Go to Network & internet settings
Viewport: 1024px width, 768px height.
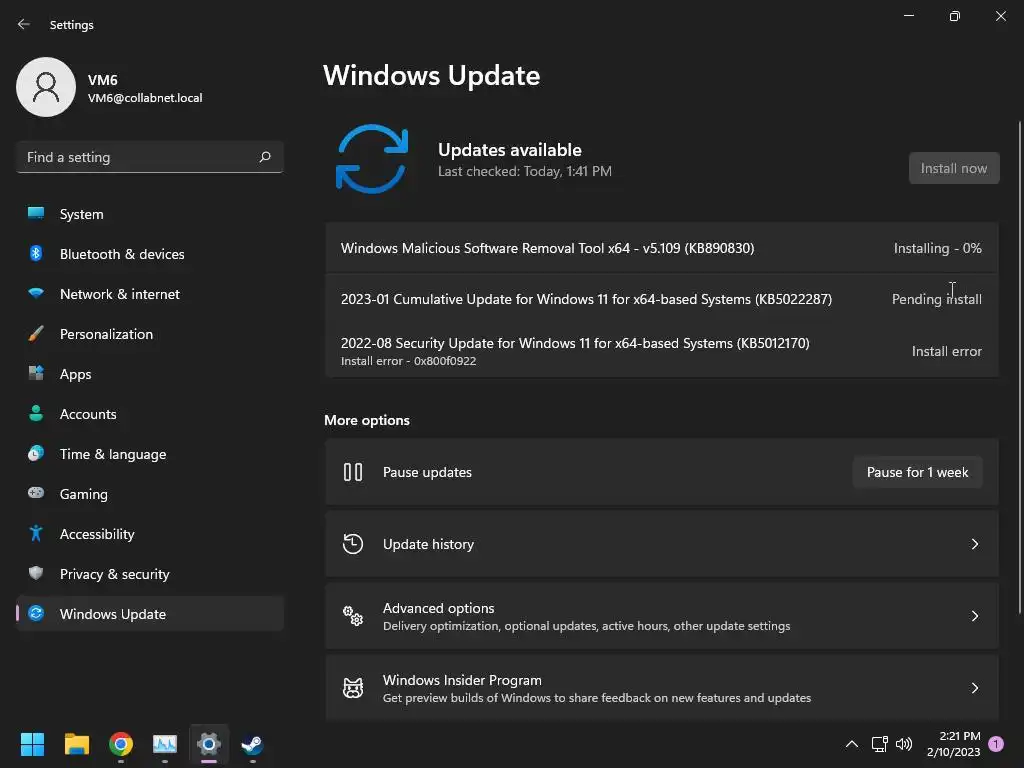[150, 294]
